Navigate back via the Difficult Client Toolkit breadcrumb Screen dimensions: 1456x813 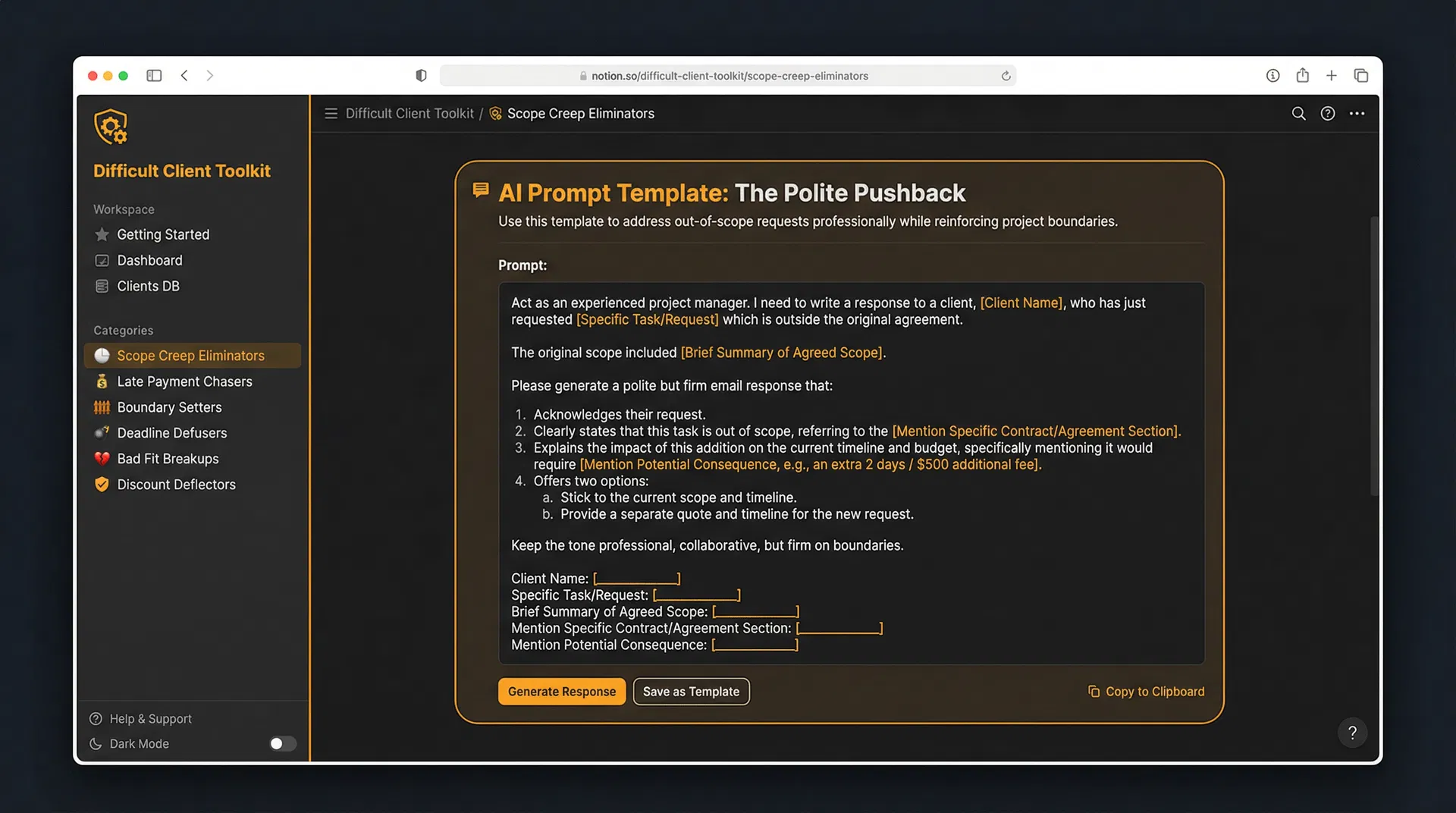pyautogui.click(x=409, y=113)
